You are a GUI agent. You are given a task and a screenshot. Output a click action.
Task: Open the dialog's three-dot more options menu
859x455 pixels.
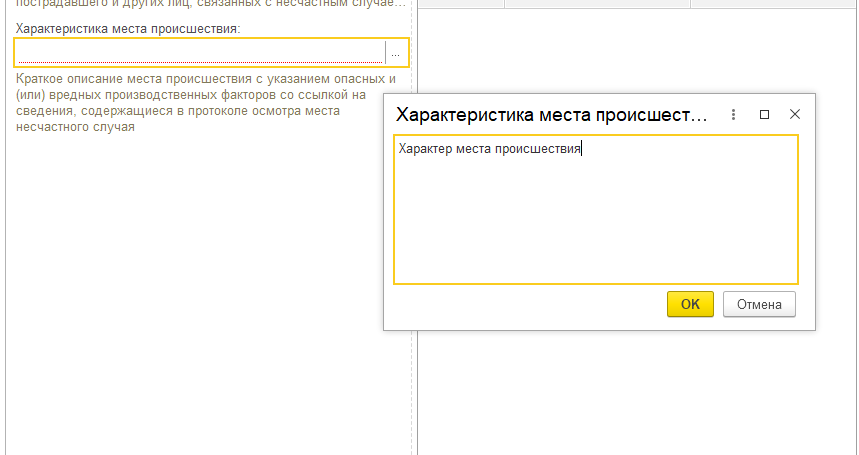click(x=733, y=114)
